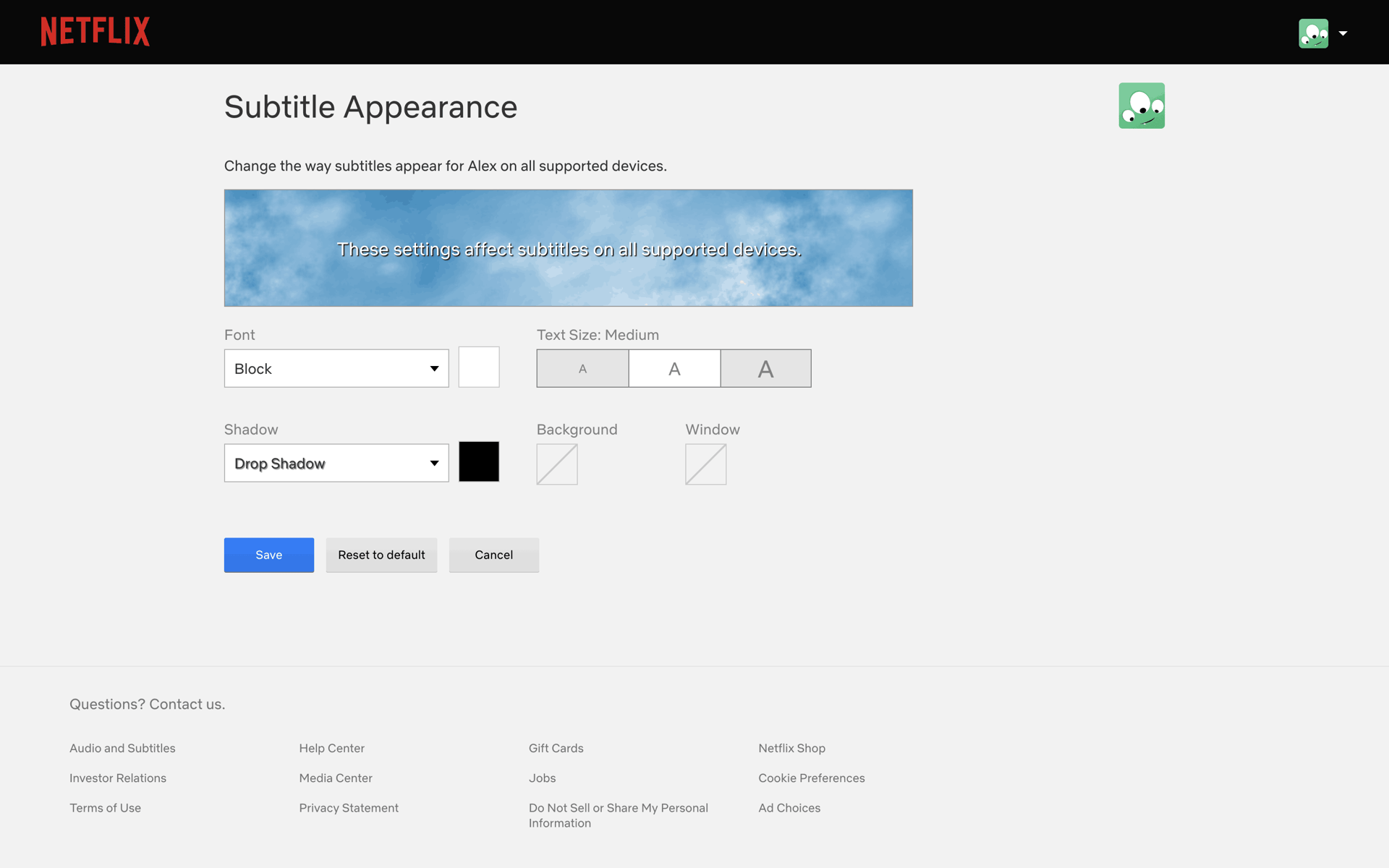The image size is (1389, 868).
Task: Open Investor Relations footer link
Action: click(118, 778)
